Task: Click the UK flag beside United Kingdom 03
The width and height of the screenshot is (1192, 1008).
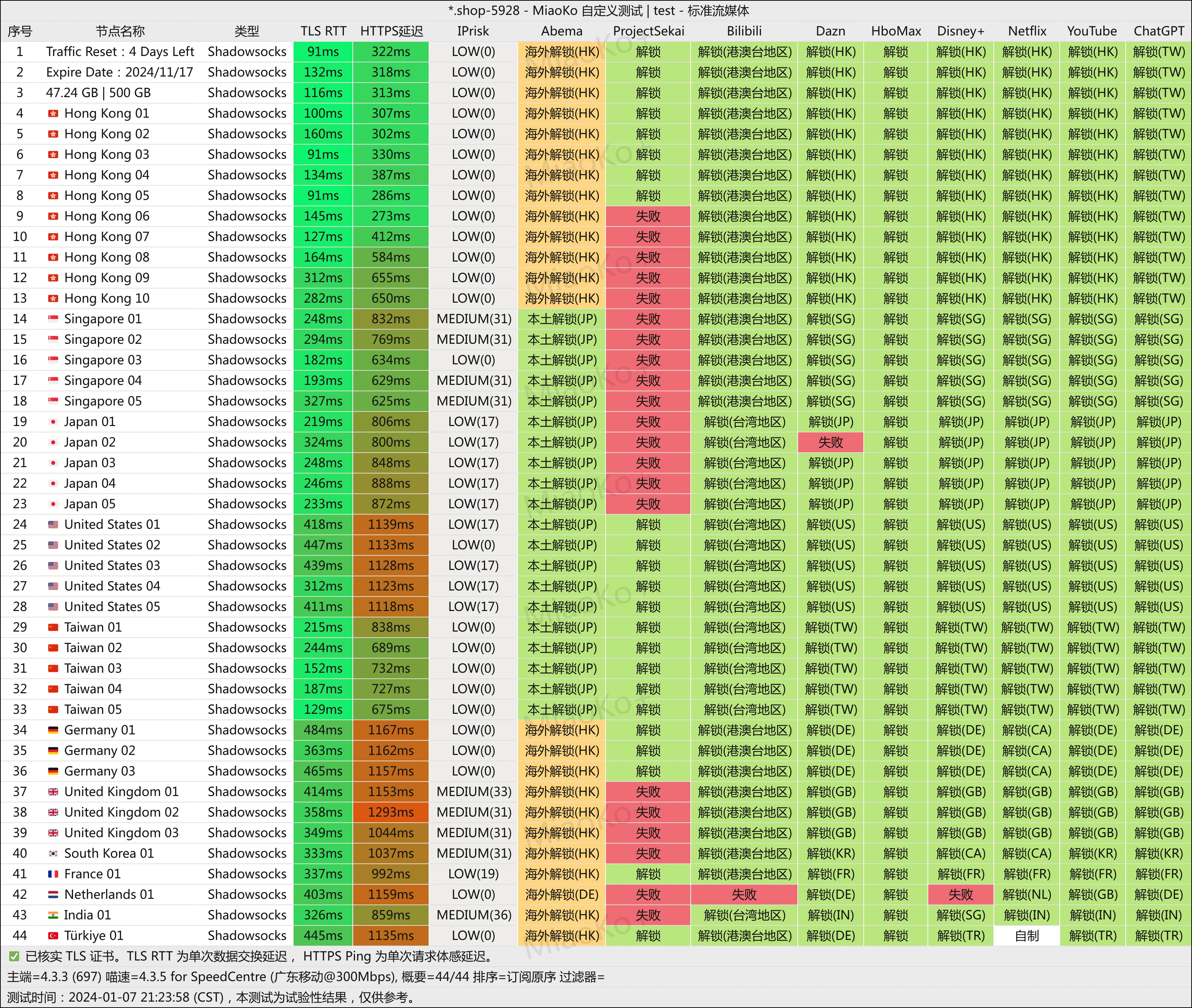Action: 53,834
